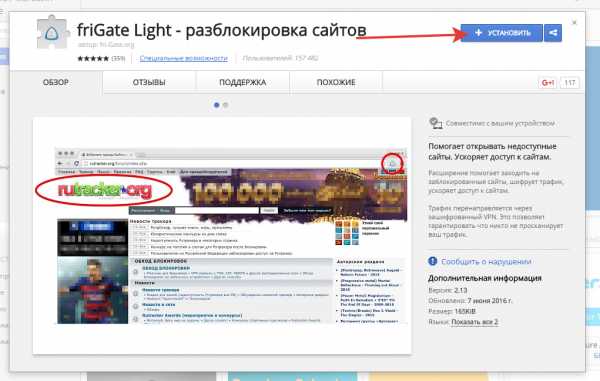Click the review count next to stars
This screenshot has width=600, height=381.
(x=118, y=59)
